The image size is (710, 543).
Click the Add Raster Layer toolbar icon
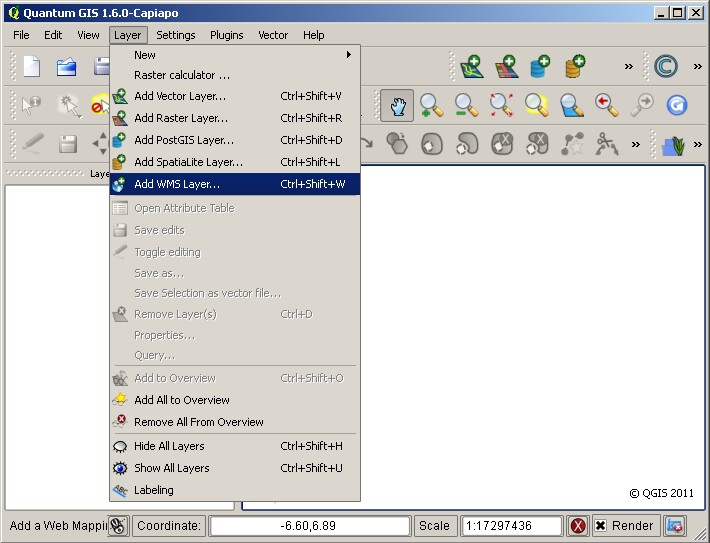pos(506,67)
